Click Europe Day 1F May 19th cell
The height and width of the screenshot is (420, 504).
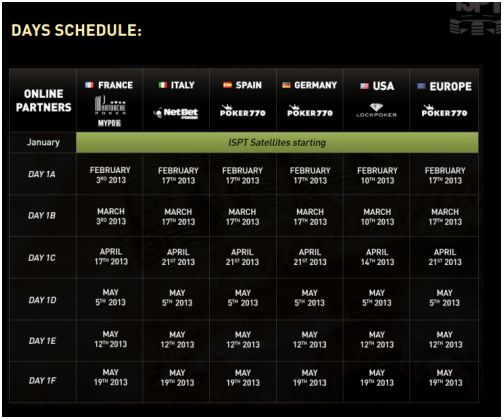coord(445,377)
